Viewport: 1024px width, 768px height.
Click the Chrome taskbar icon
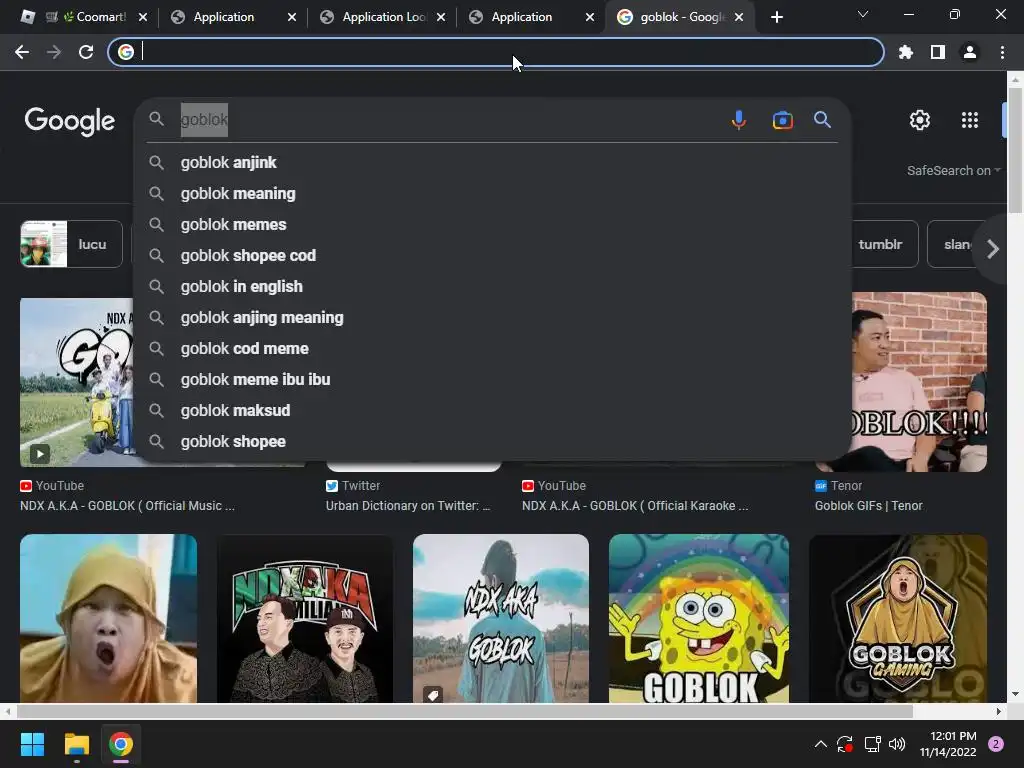click(120, 744)
